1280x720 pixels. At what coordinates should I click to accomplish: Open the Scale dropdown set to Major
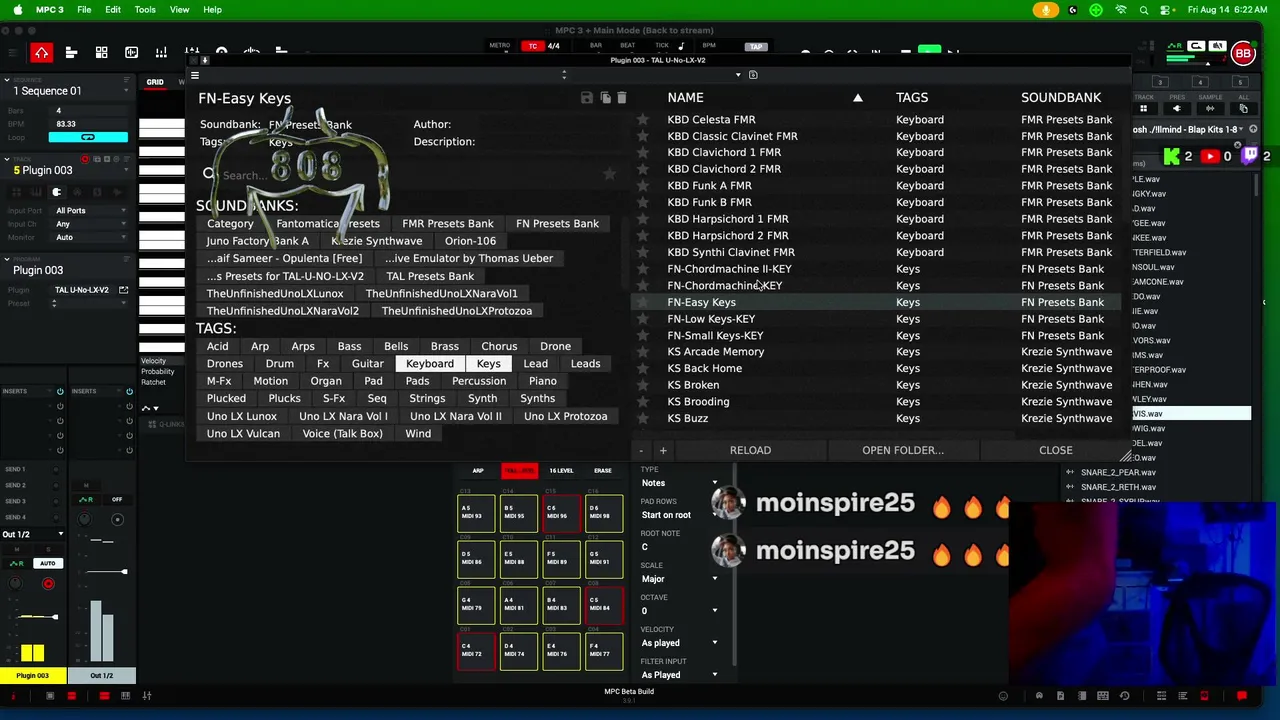(680, 579)
